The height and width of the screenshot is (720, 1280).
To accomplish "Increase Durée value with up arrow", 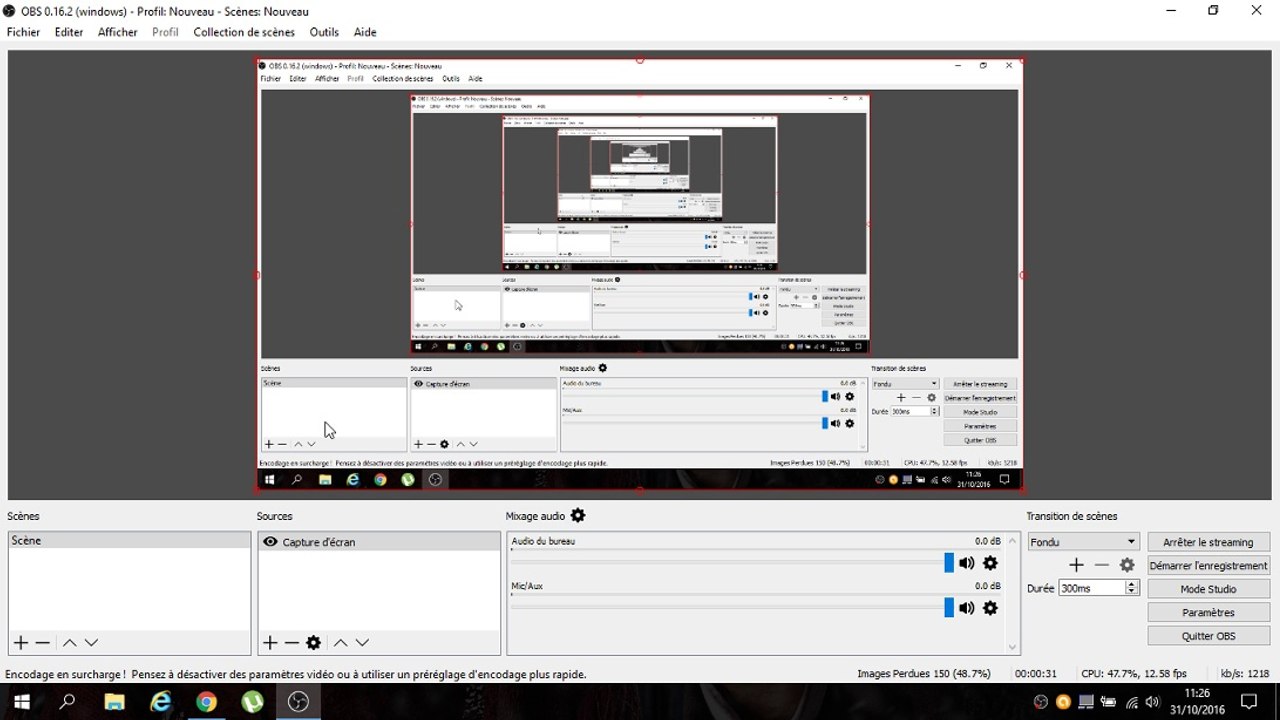I will [x=1132, y=585].
